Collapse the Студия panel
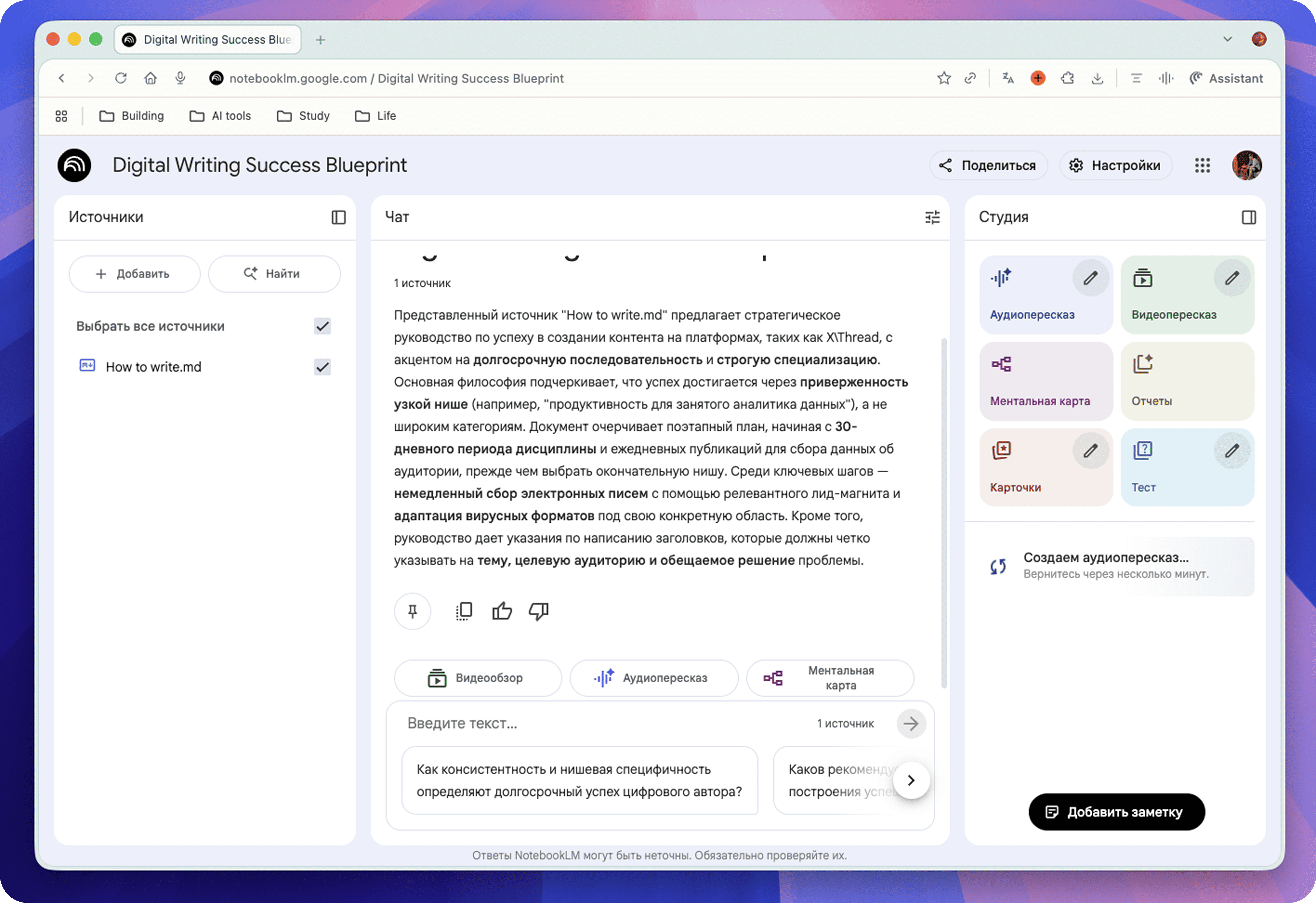Image resolution: width=1316 pixels, height=903 pixels. [x=1249, y=217]
